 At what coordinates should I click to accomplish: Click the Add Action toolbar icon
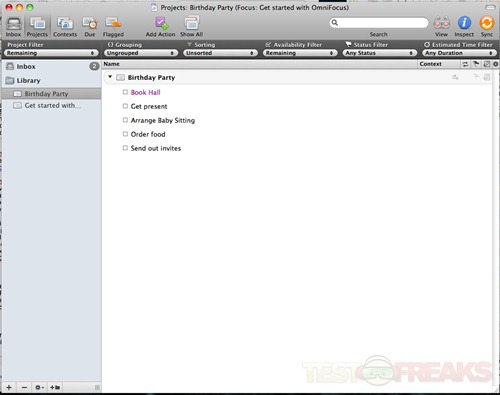point(161,23)
